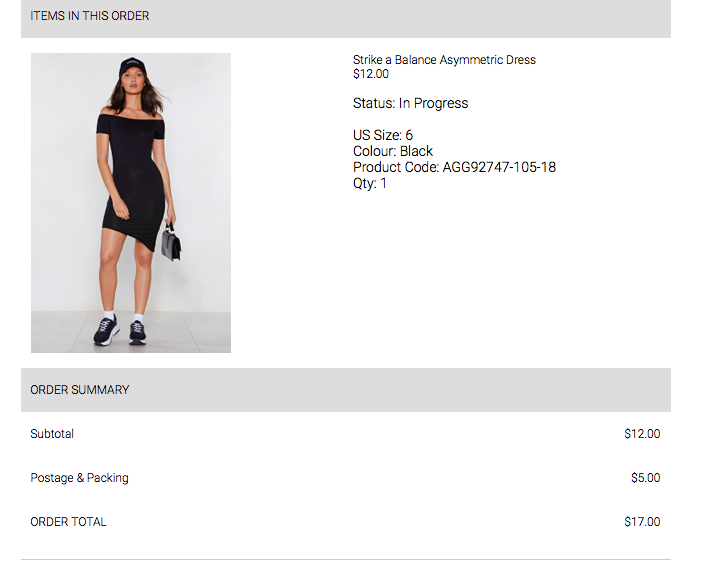This screenshot has width=713, height=574.
Task: Click the $17.00 order total amount
Action: [642, 522]
